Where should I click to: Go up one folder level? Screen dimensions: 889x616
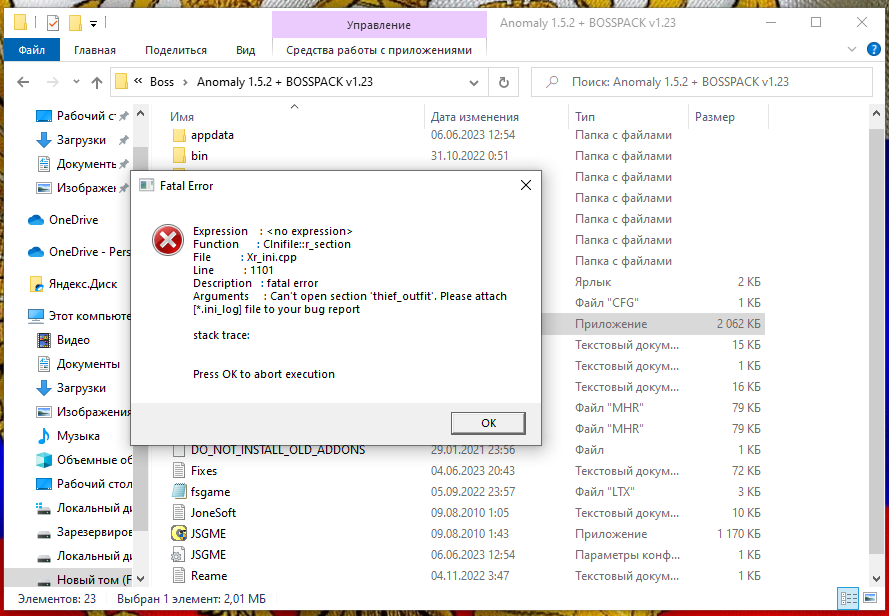click(x=97, y=82)
